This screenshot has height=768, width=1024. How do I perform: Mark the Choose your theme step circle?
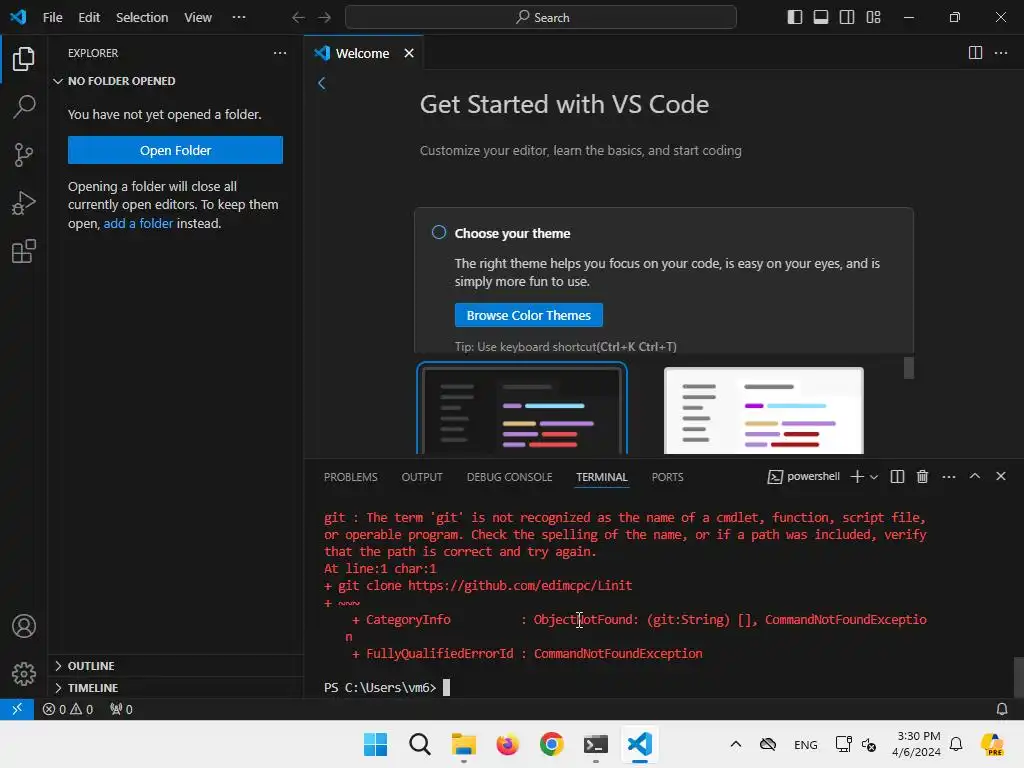(439, 232)
